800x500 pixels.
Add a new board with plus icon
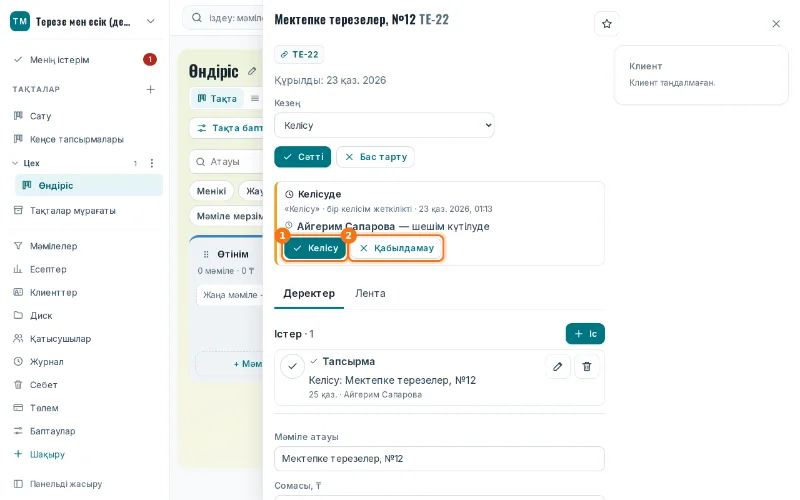[151, 89]
